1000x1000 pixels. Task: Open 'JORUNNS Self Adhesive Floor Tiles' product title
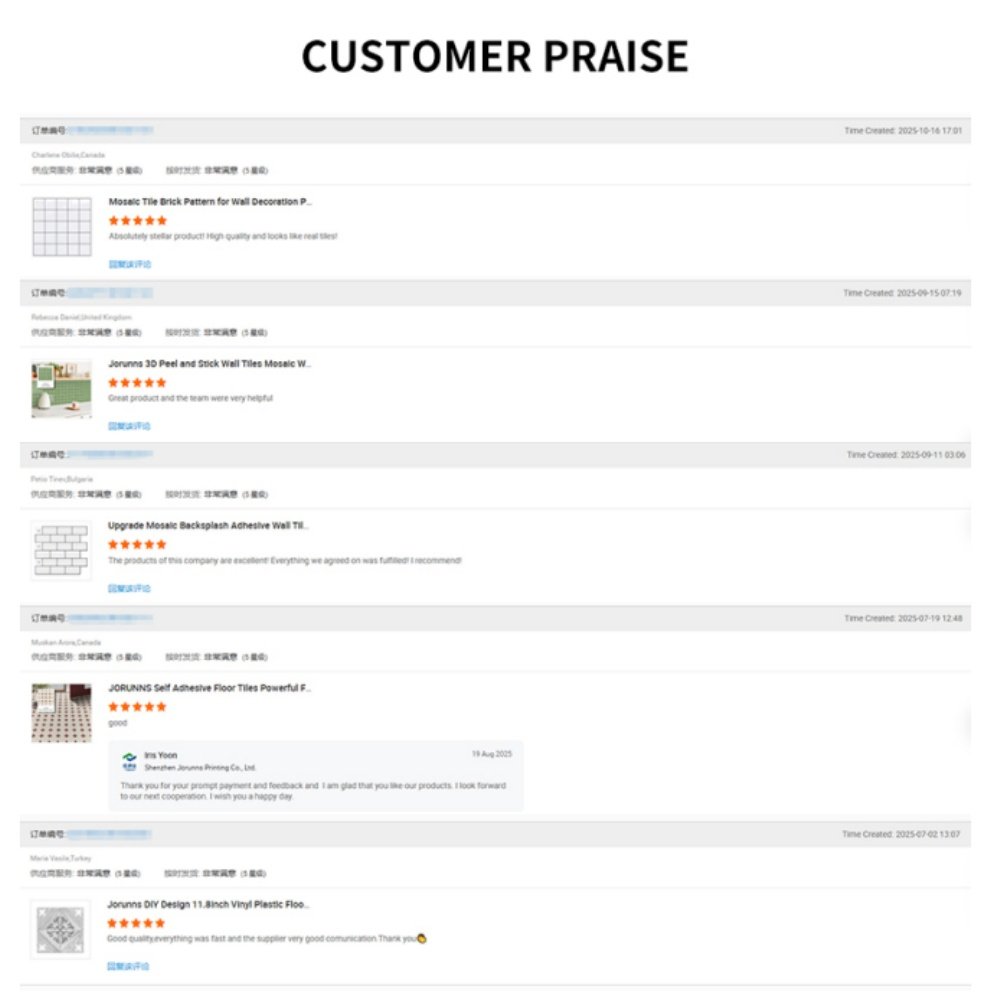(209, 688)
